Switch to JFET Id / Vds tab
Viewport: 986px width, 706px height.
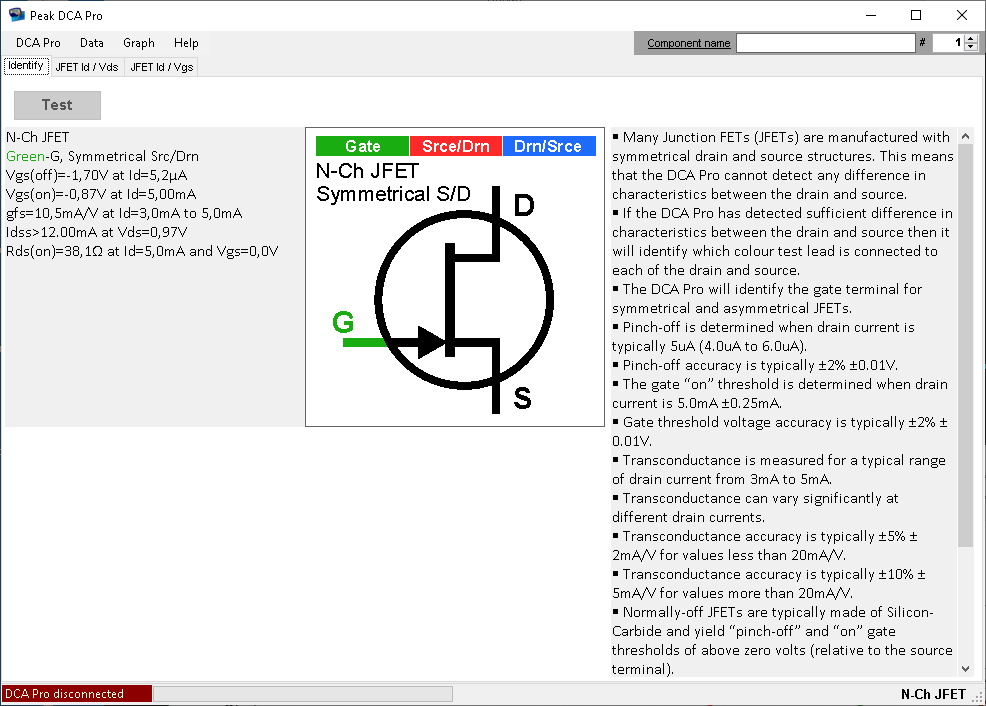click(87, 67)
